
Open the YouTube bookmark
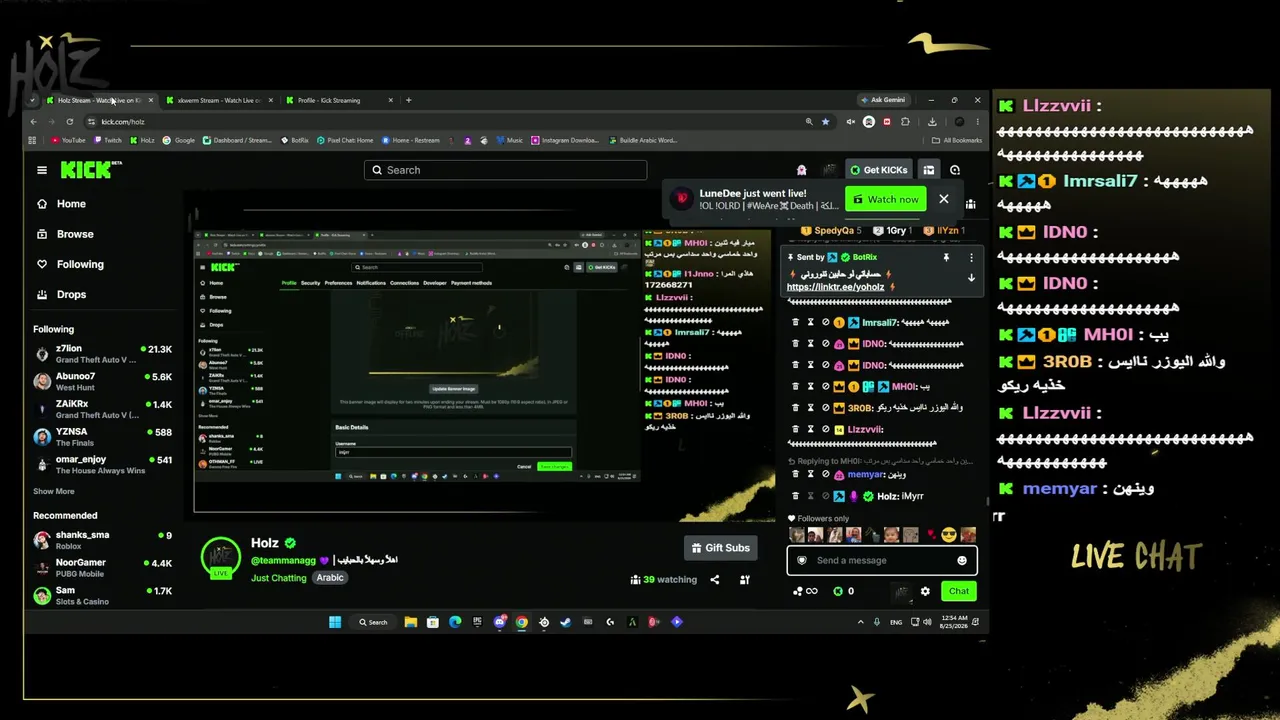click(x=68, y=140)
